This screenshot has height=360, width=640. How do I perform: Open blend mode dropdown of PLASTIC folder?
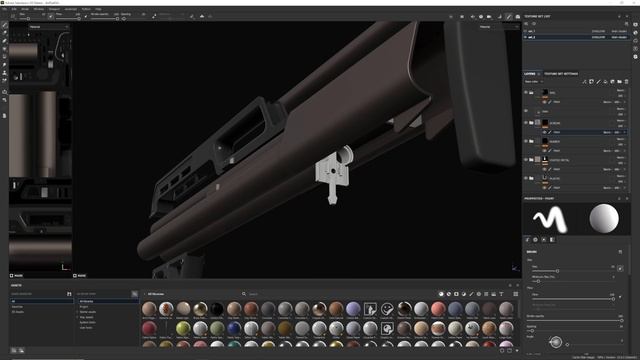621,176
